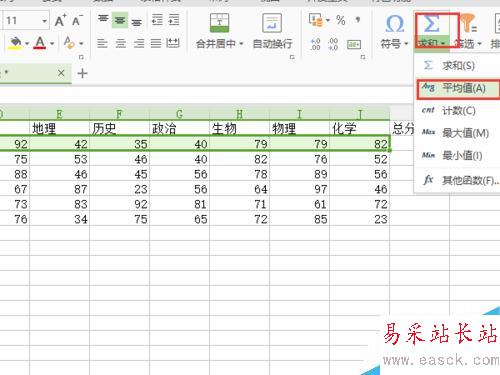The width and height of the screenshot is (500, 375).
Task: Select column E header
Action: pyautogui.click(x=59, y=114)
